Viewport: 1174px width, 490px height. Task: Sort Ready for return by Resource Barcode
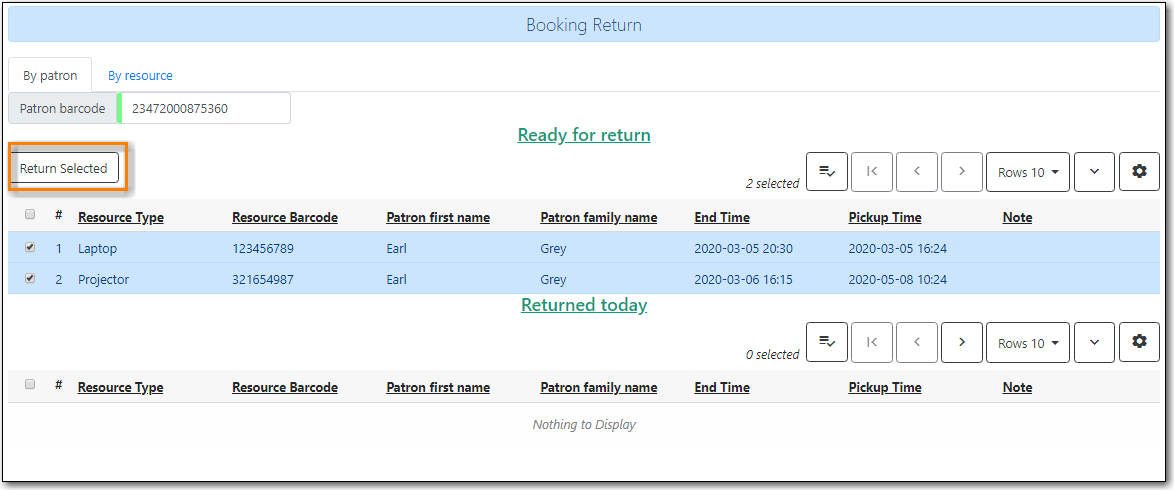pos(285,218)
